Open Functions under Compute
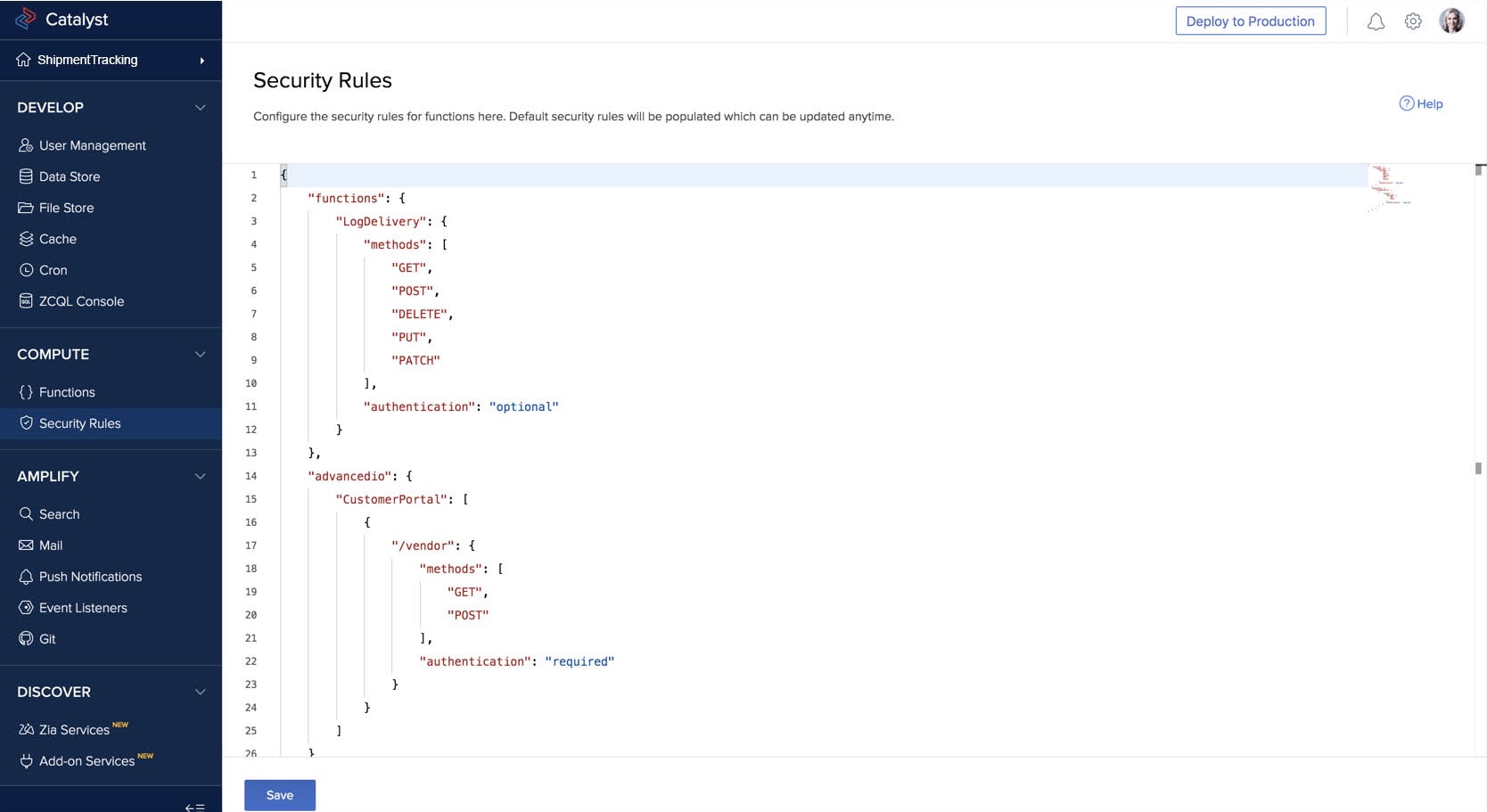Screen dimensions: 1487x812 [67, 391]
